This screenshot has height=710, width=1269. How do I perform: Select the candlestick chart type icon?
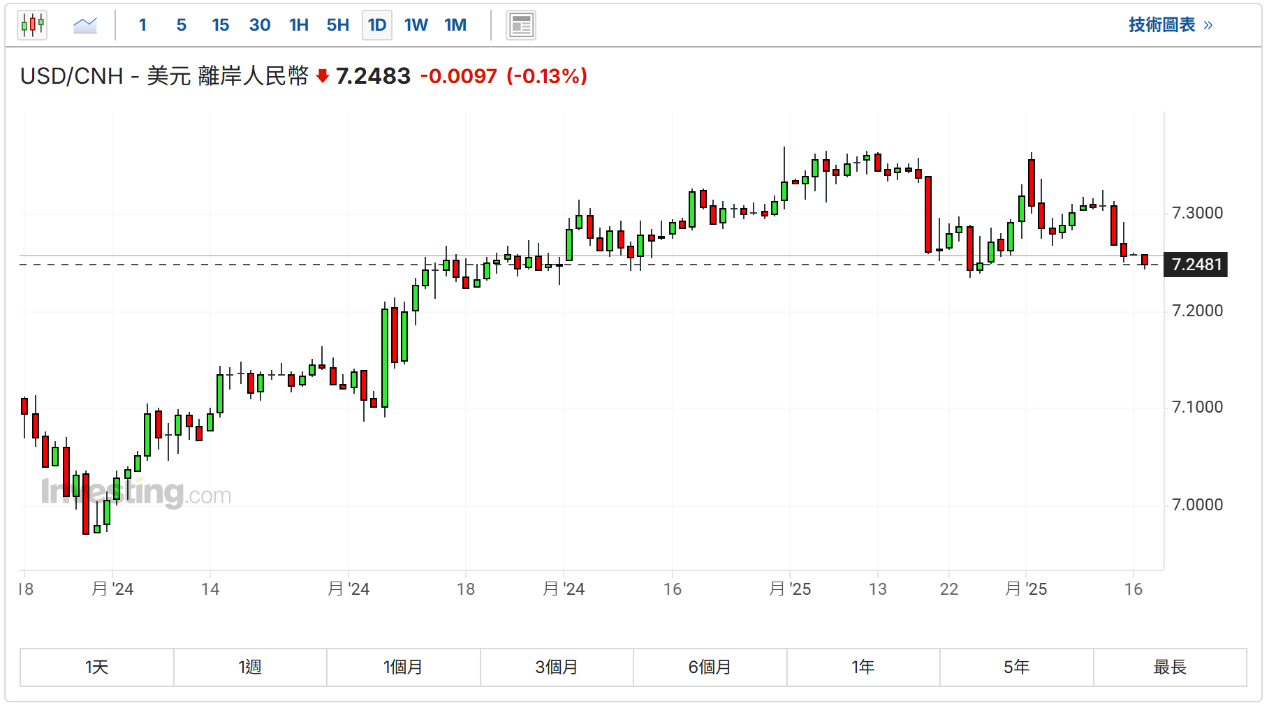32,25
